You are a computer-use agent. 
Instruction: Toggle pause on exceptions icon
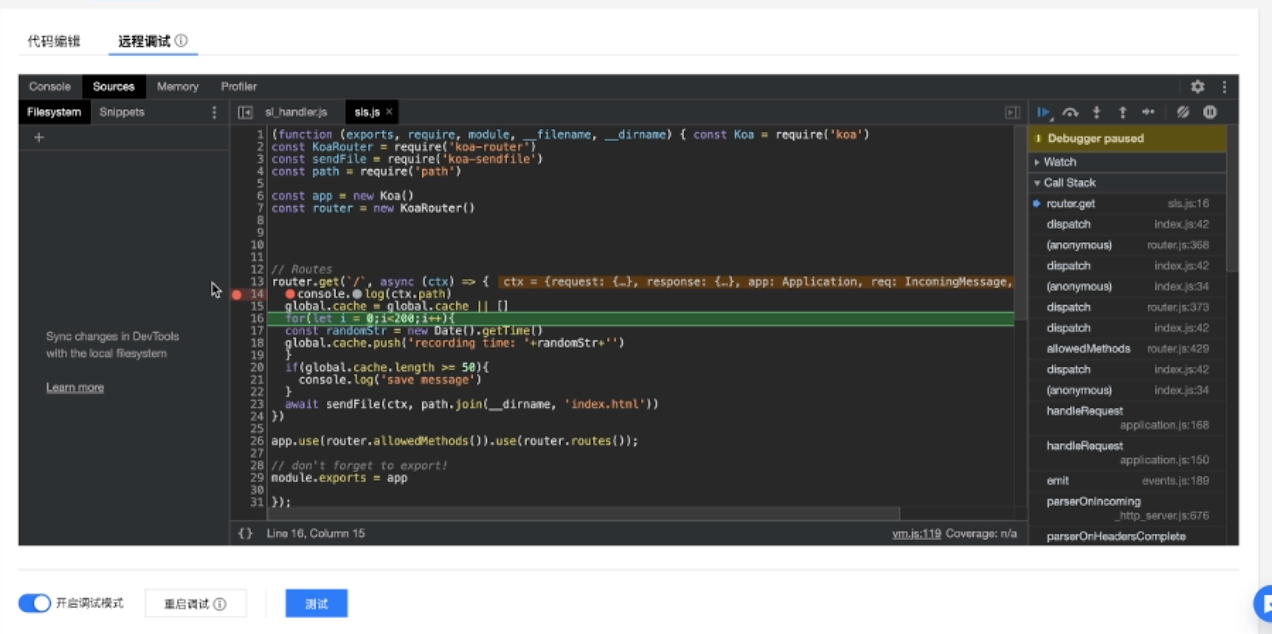[1210, 113]
